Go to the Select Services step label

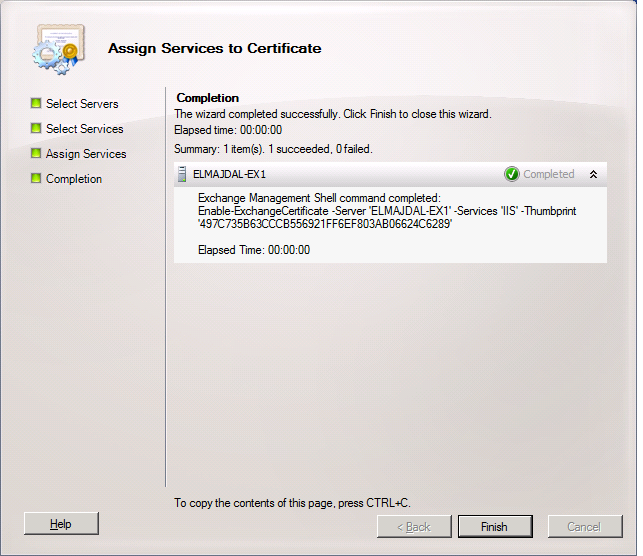(84, 129)
